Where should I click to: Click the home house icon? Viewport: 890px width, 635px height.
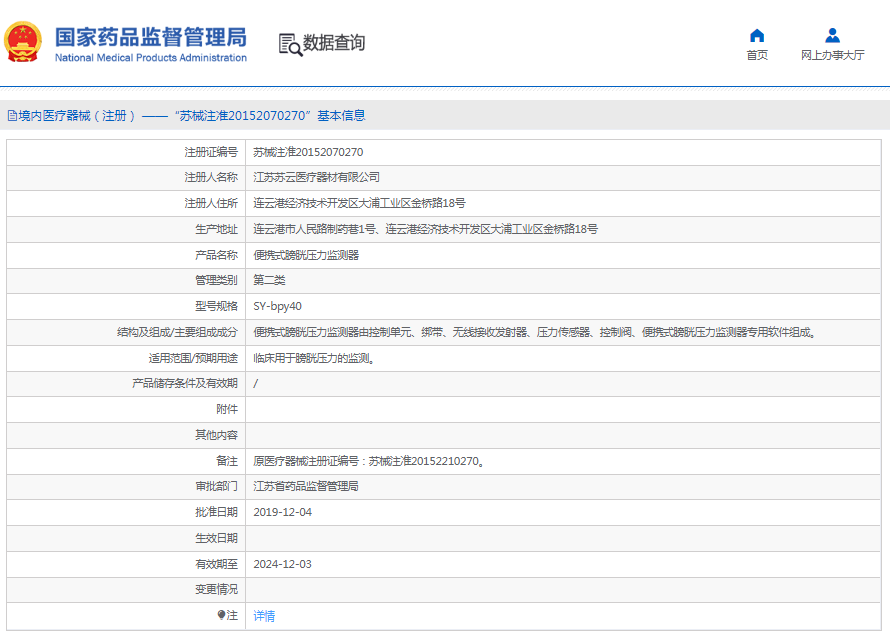(x=757, y=36)
